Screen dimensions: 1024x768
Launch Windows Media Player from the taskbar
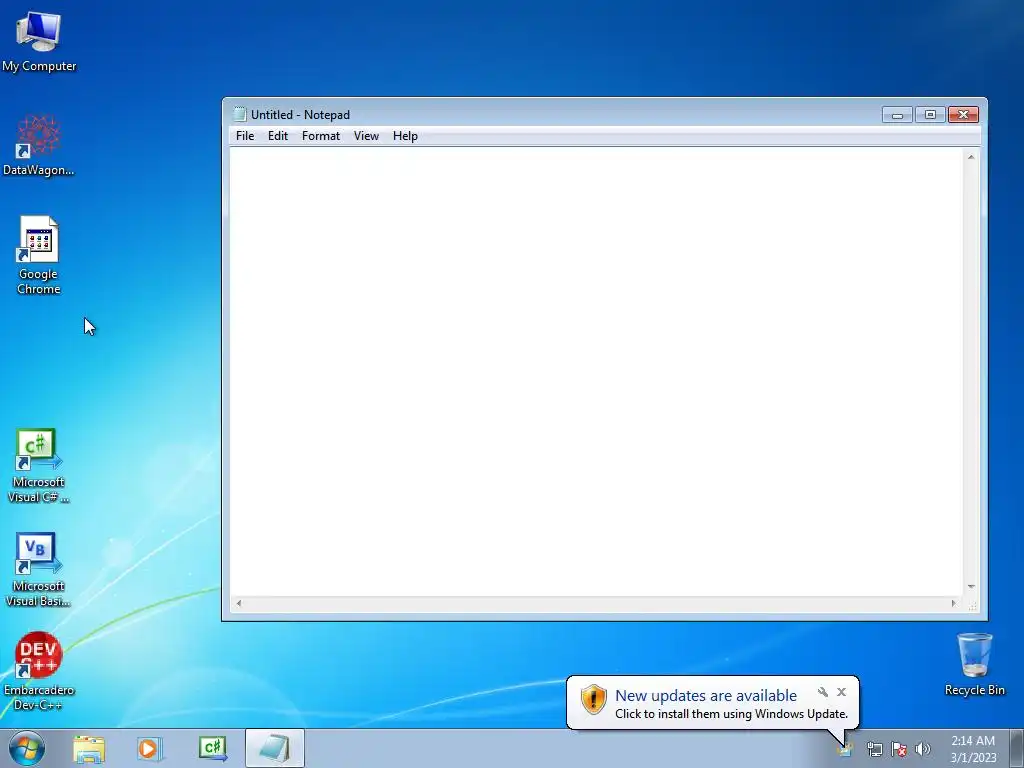pyautogui.click(x=149, y=748)
